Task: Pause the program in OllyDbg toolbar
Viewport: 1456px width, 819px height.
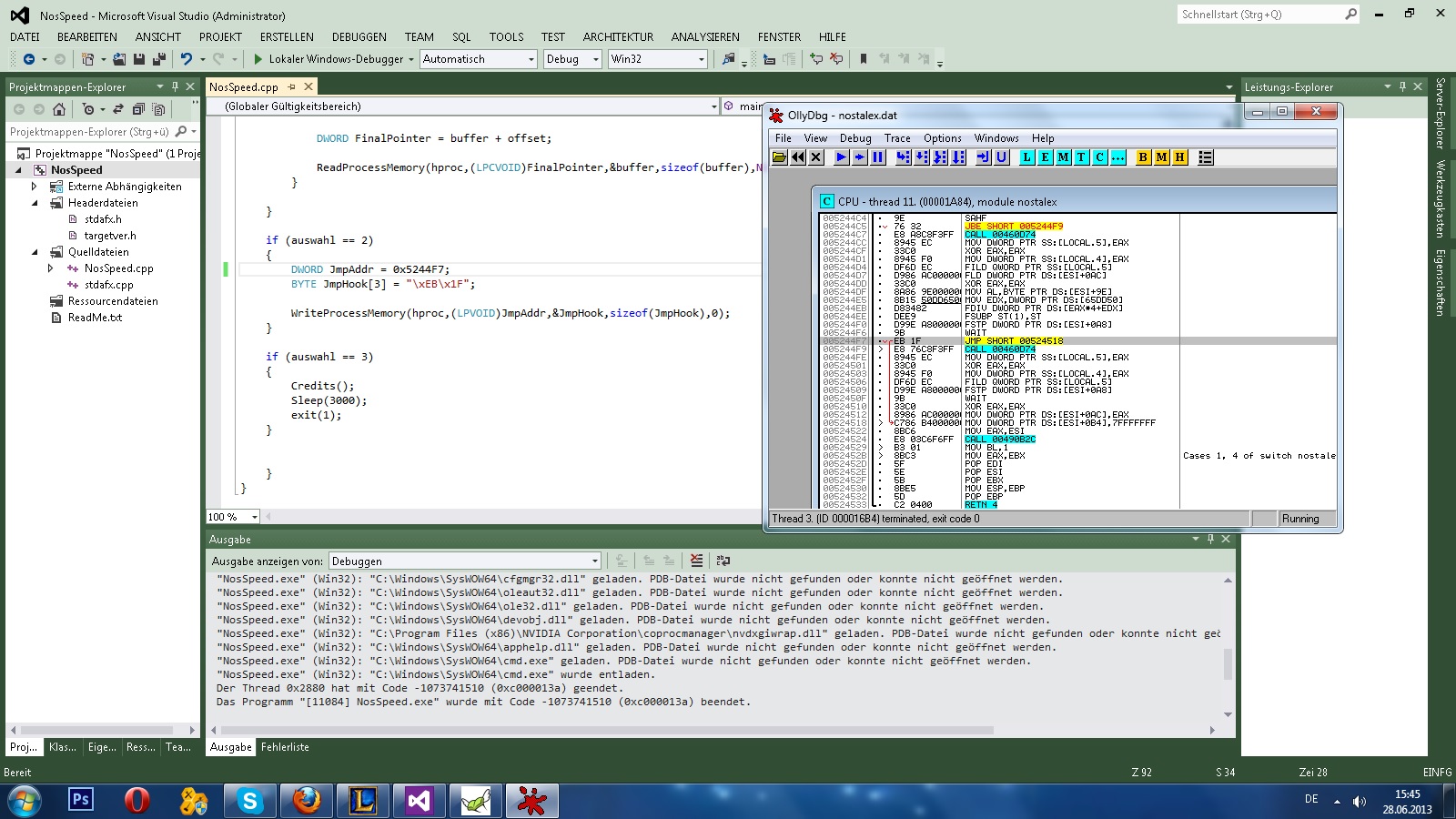Action: click(878, 157)
